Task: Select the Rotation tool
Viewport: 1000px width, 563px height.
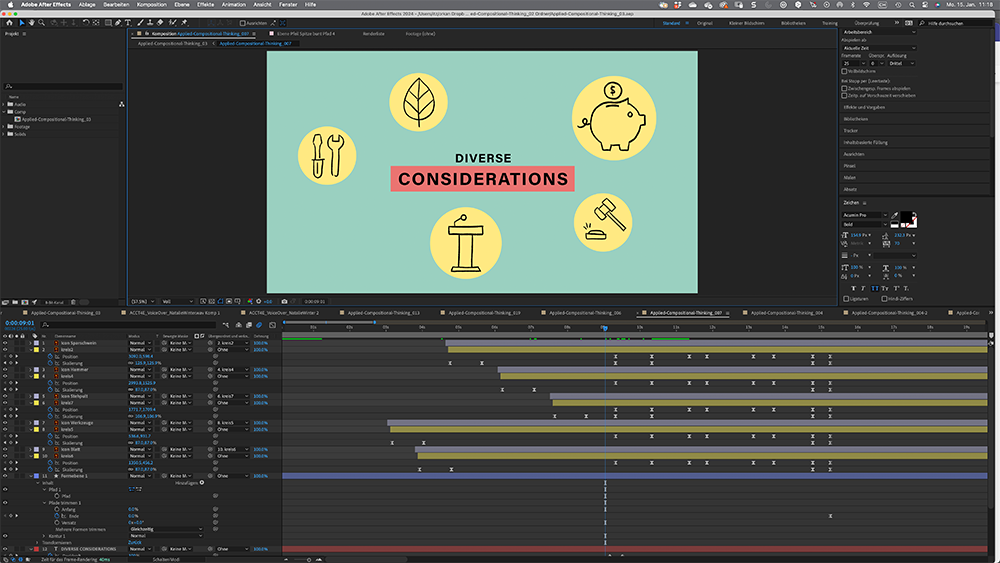Action: click(x=85, y=23)
